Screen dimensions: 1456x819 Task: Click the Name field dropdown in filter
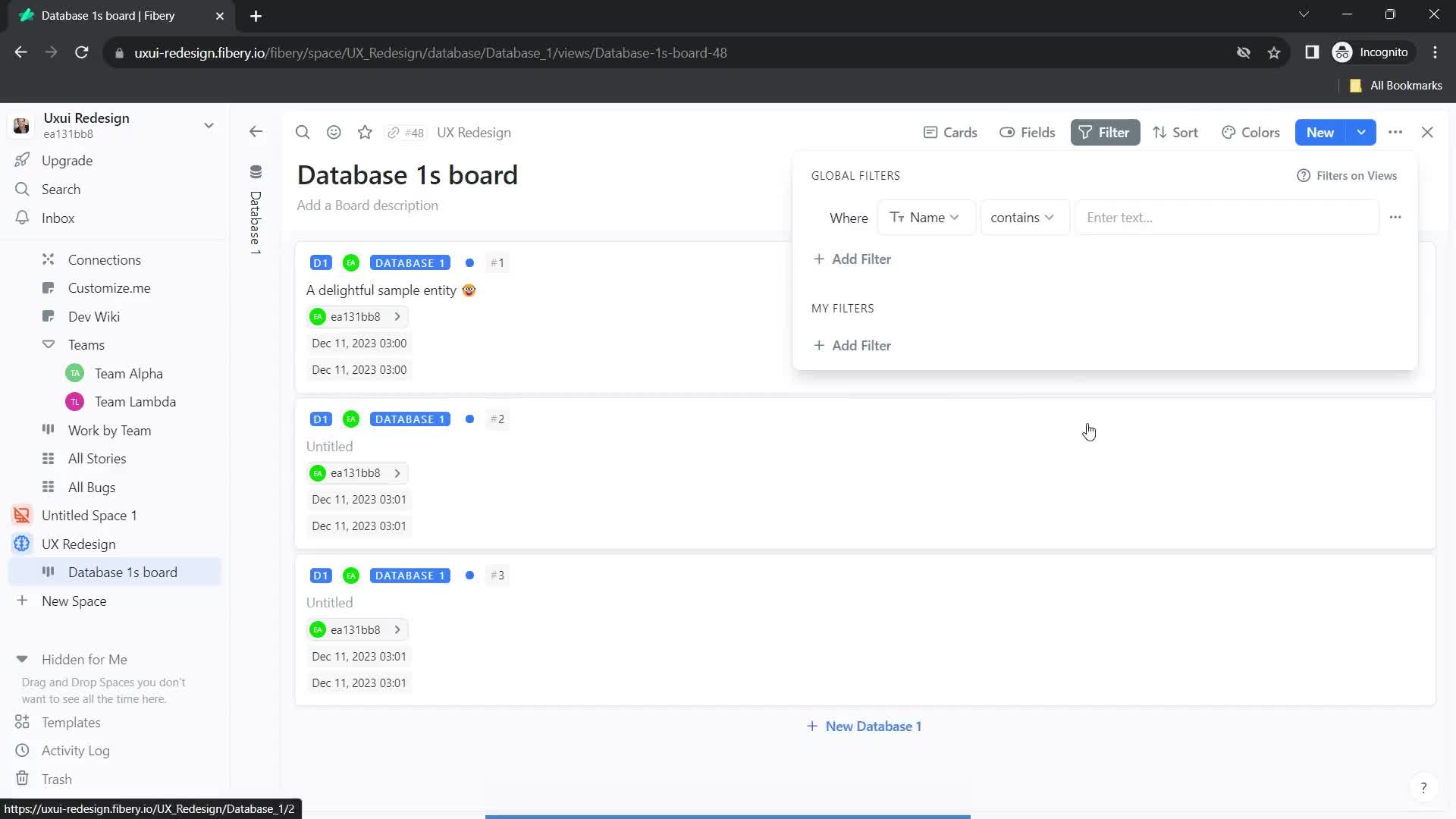tap(924, 217)
